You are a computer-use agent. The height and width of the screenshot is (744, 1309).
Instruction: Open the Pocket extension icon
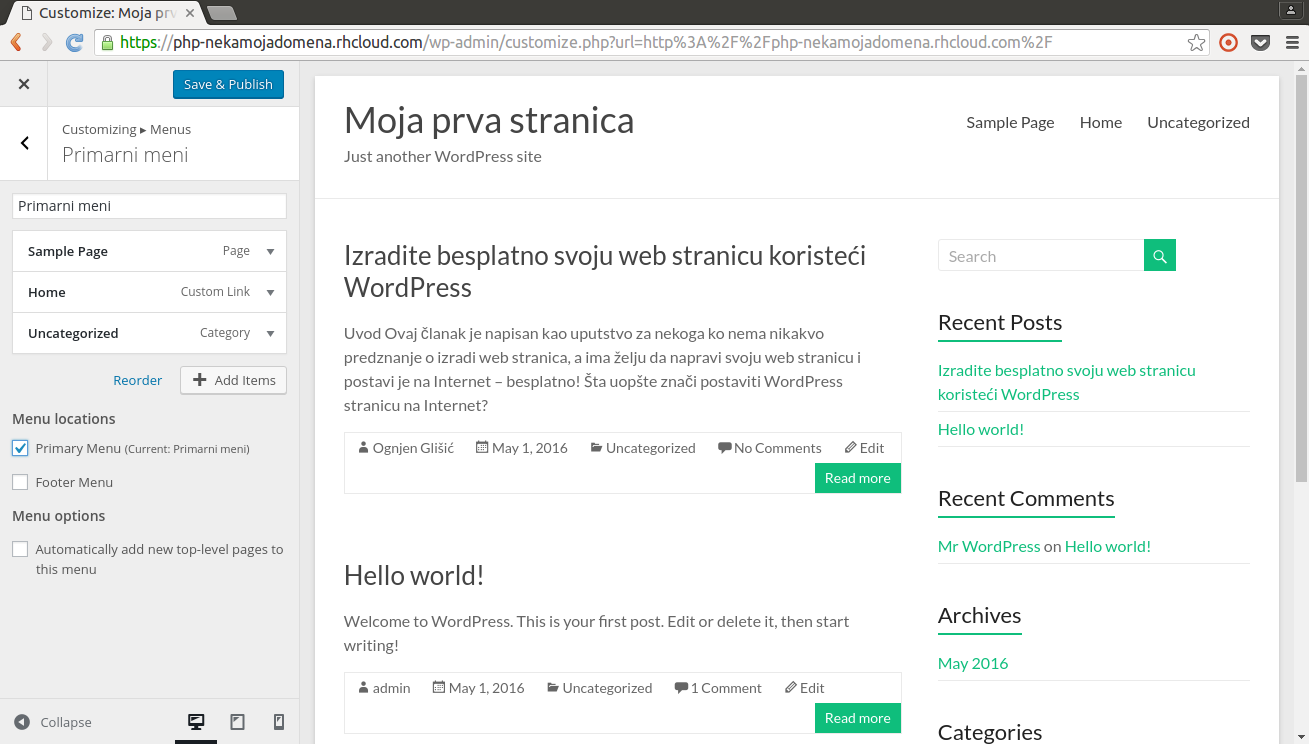[1261, 42]
